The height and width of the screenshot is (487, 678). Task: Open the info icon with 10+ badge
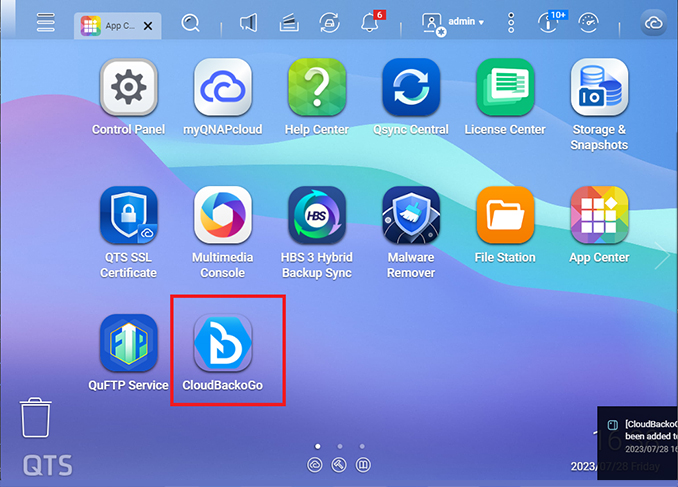550,22
